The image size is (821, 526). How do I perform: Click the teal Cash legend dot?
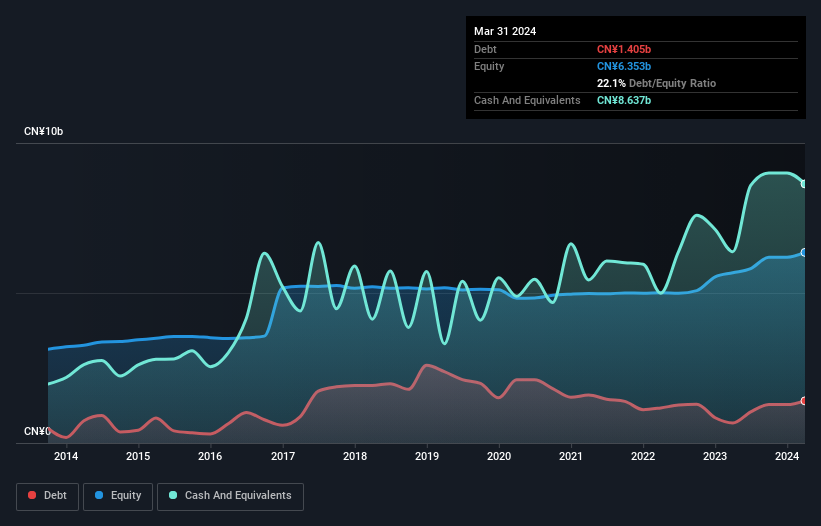pyautogui.click(x=173, y=495)
